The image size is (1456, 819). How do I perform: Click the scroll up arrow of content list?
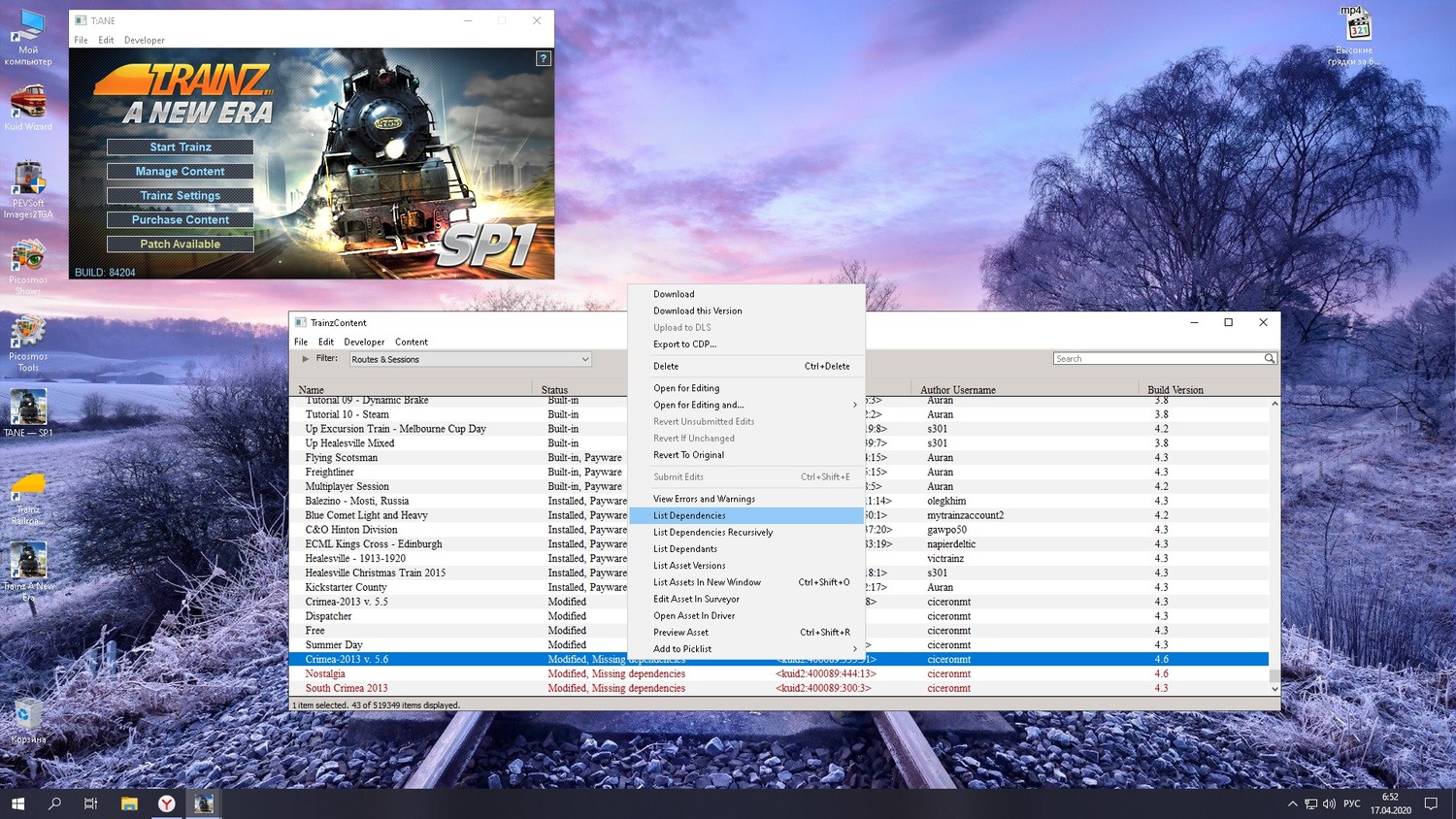pos(1274,403)
